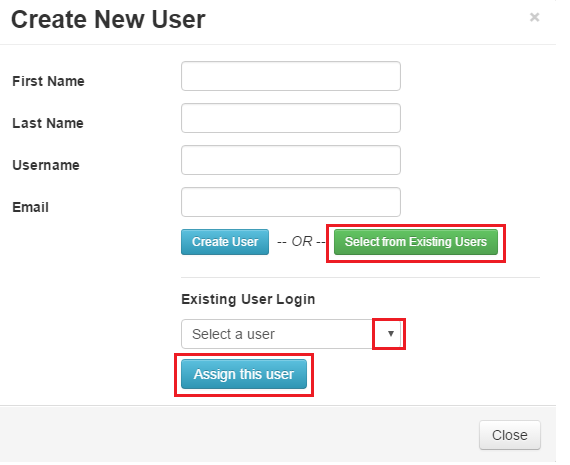Click the Username label
The width and height of the screenshot is (570, 465).
[46, 165]
